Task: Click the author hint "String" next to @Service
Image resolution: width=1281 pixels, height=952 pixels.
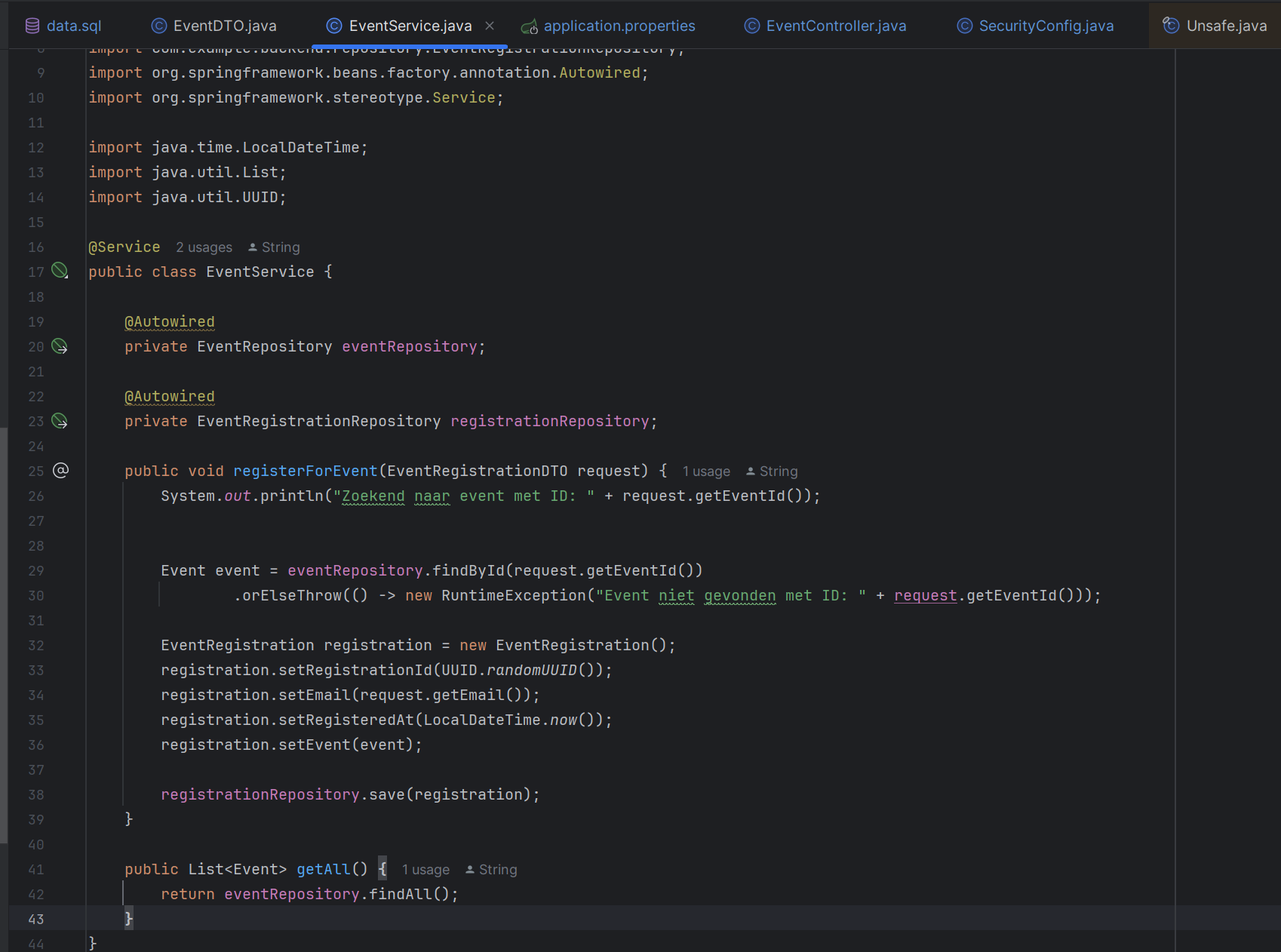Action: (x=280, y=247)
